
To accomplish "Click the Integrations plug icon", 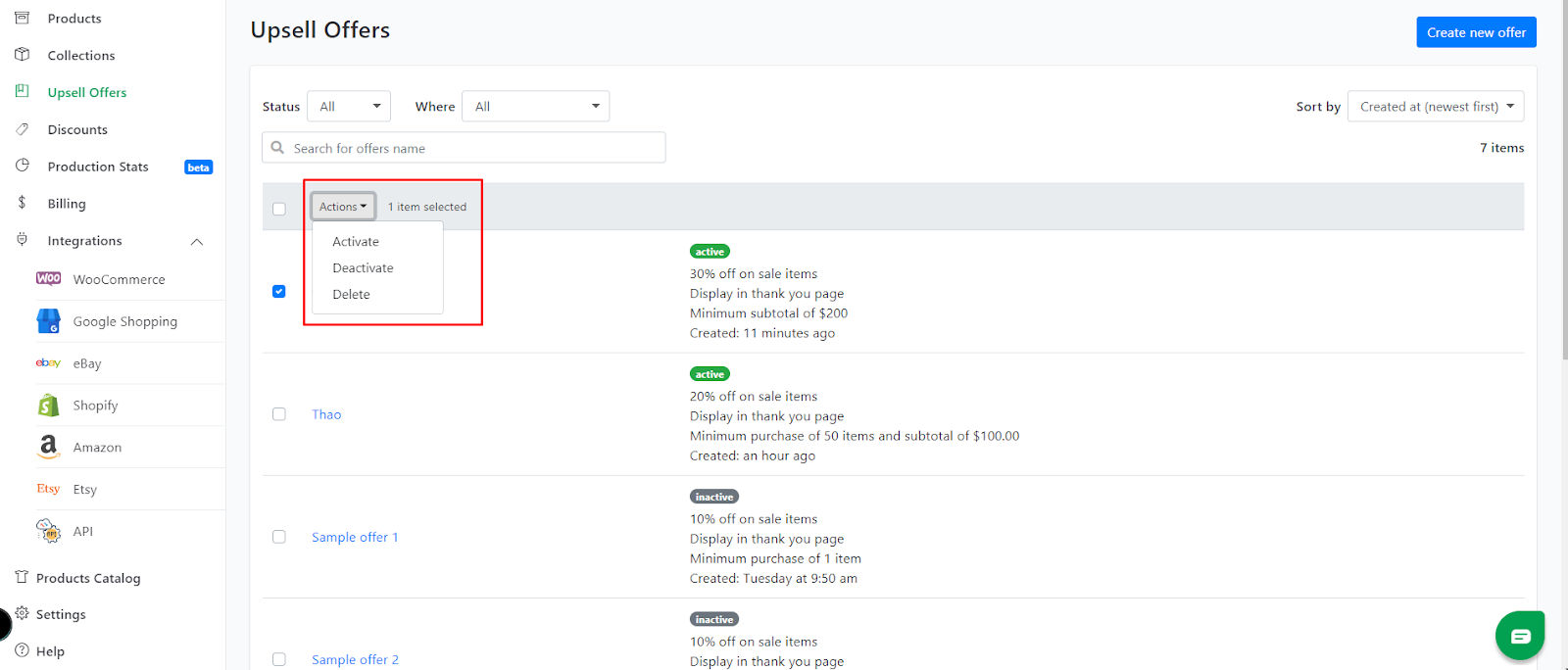I will (22, 240).
